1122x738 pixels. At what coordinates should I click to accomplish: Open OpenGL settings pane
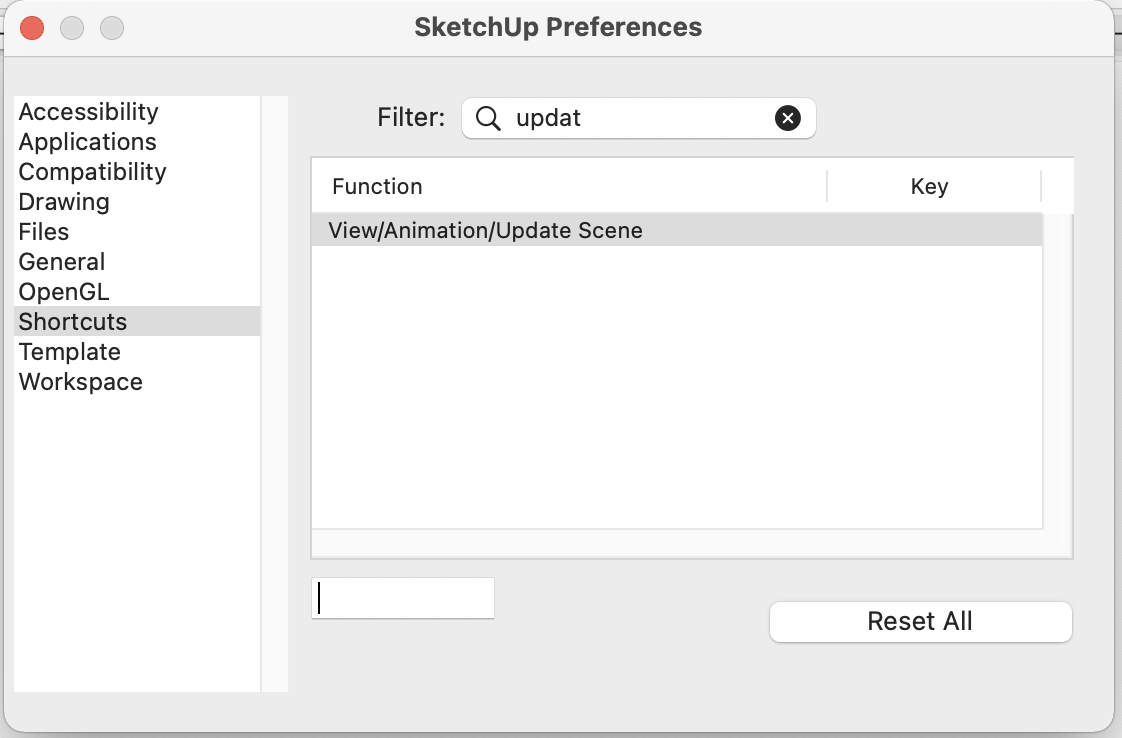[63, 292]
